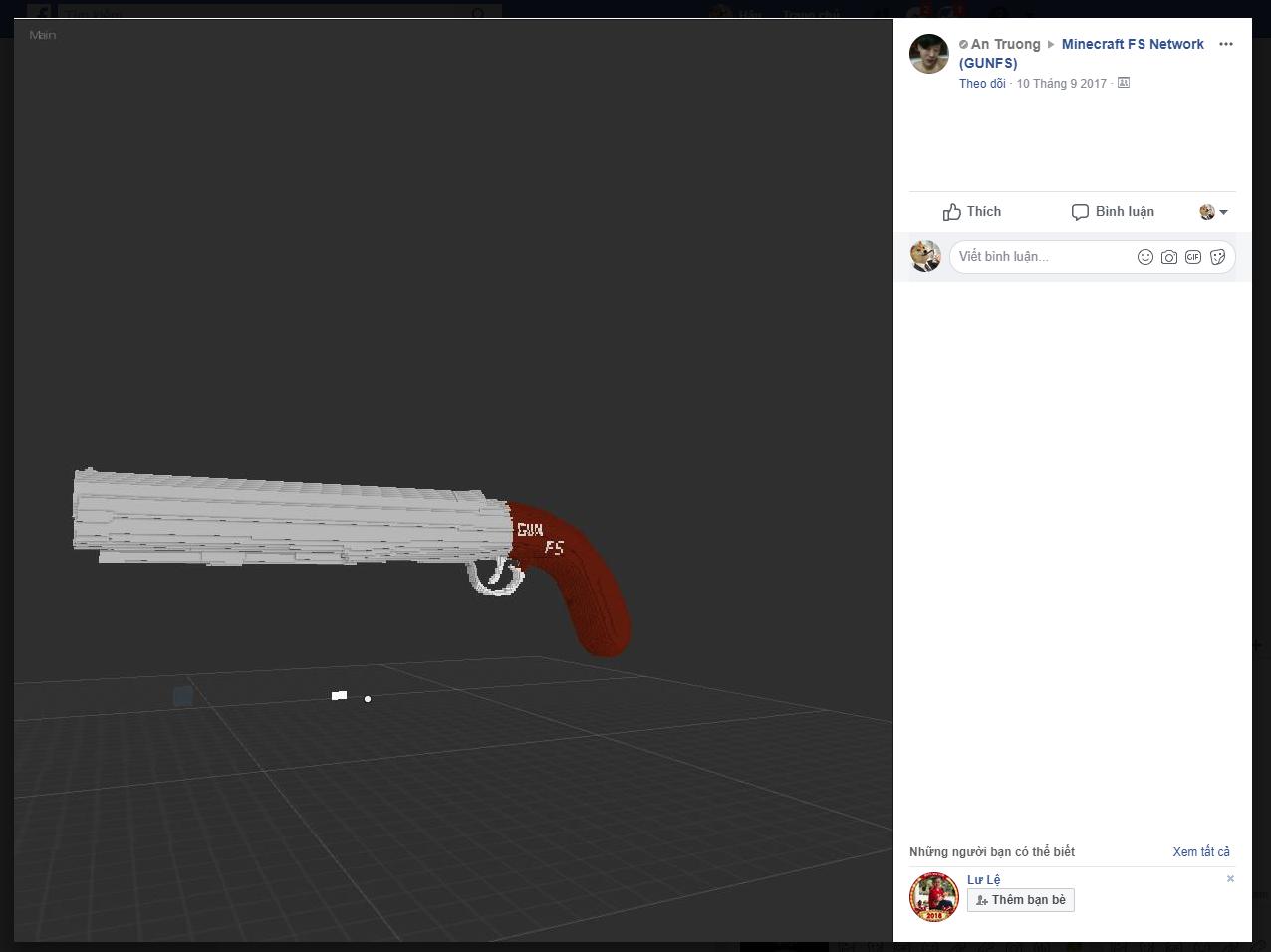
Task: Open the three-dot post options menu
Action: [x=1226, y=44]
